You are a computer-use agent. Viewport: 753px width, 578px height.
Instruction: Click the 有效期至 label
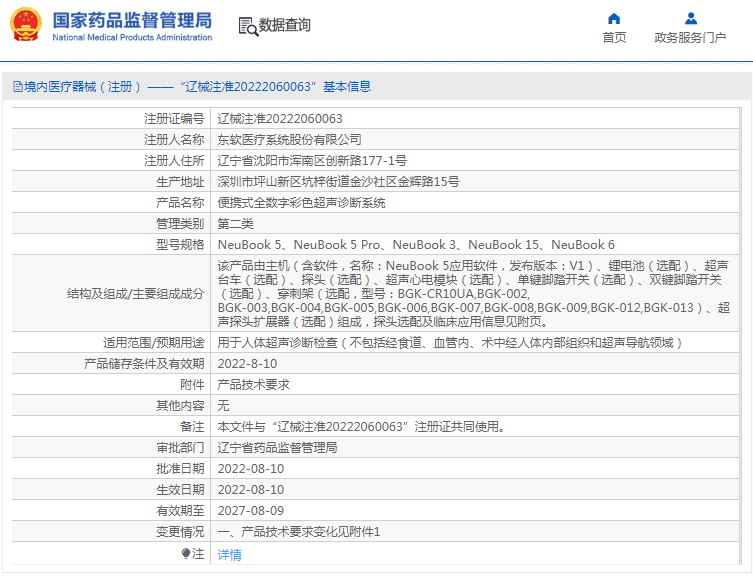180,511
